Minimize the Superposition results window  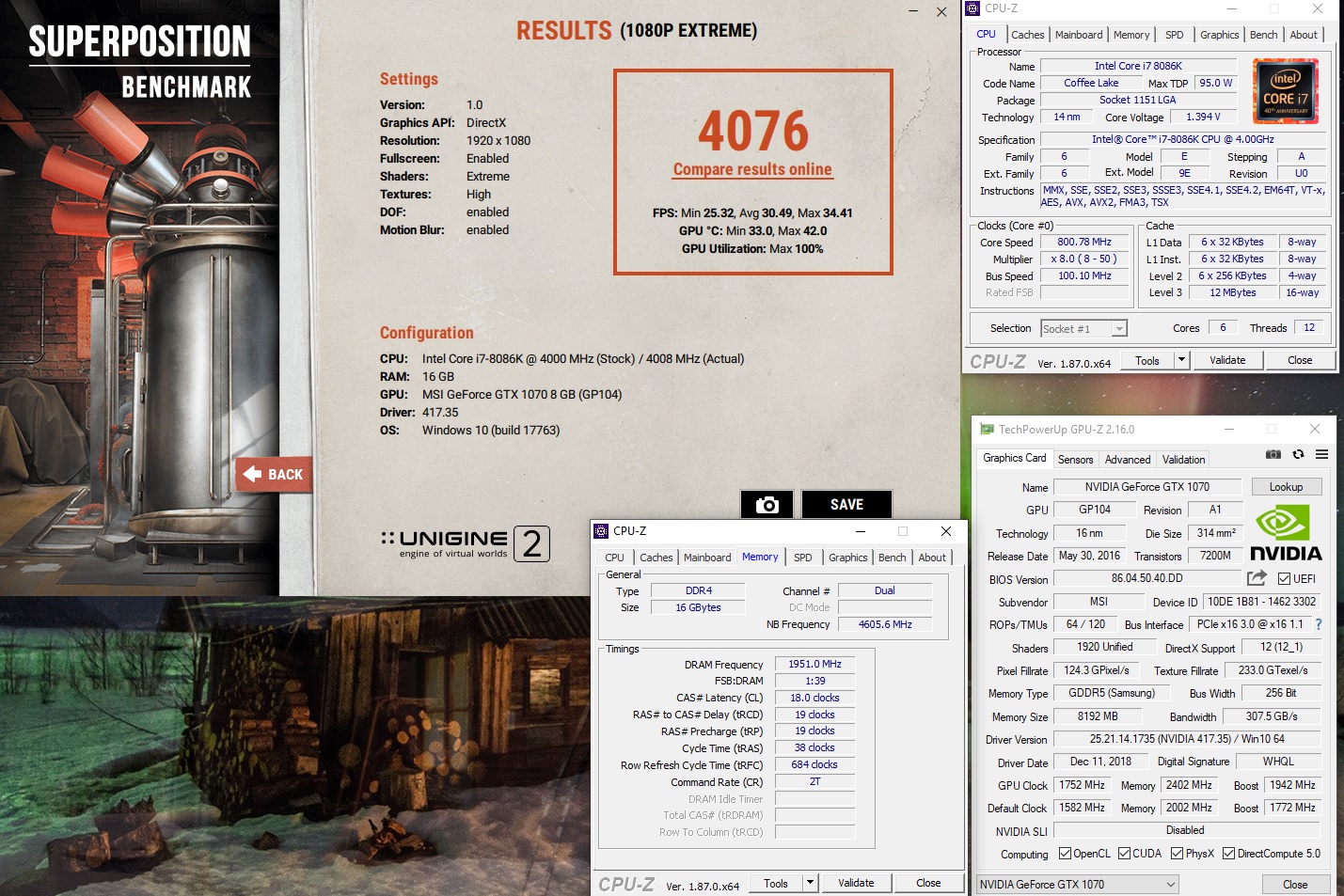coord(912,11)
